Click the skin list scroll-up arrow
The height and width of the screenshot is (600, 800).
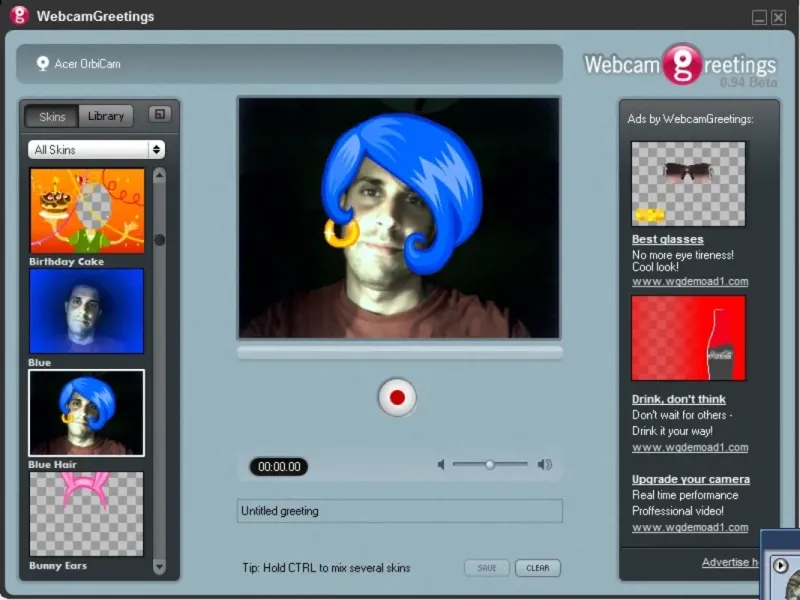(159, 176)
